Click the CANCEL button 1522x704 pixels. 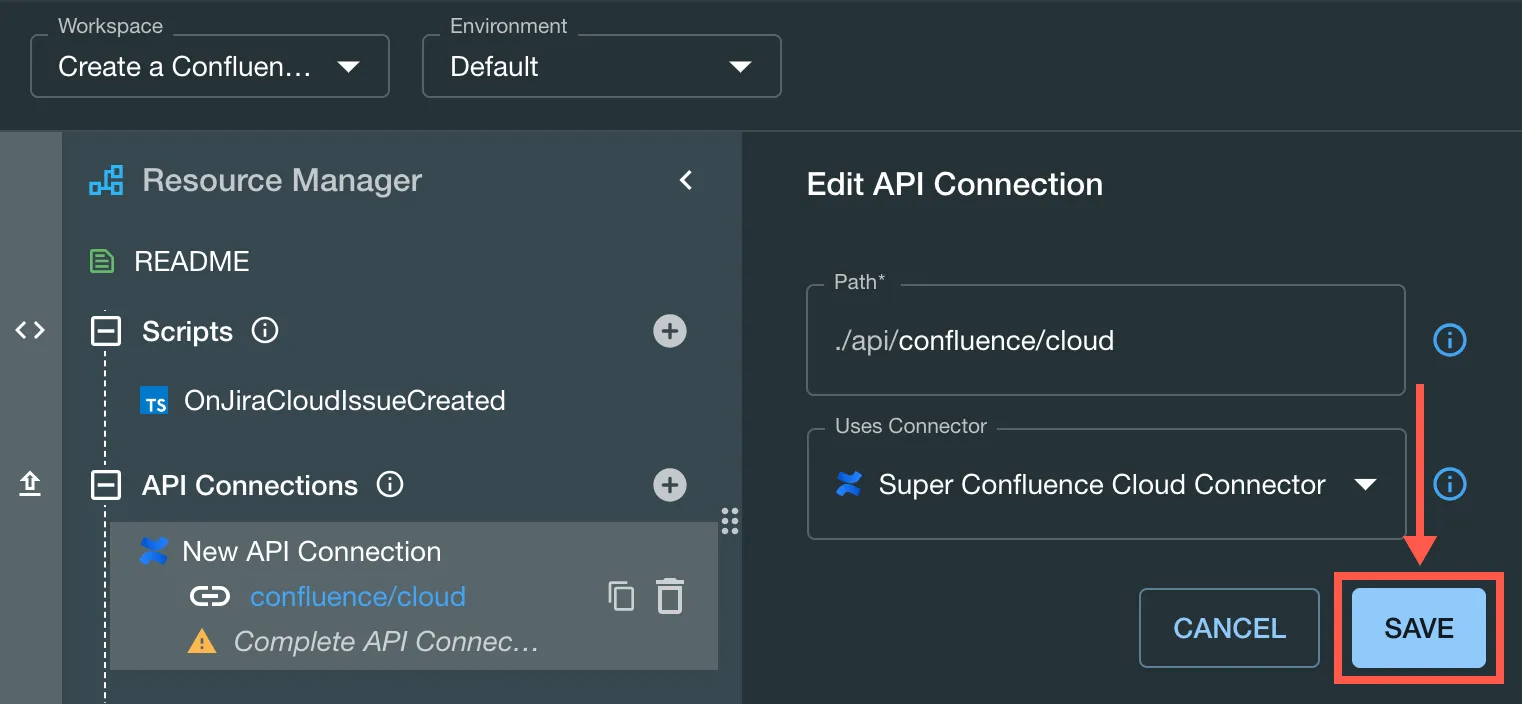(x=1229, y=628)
